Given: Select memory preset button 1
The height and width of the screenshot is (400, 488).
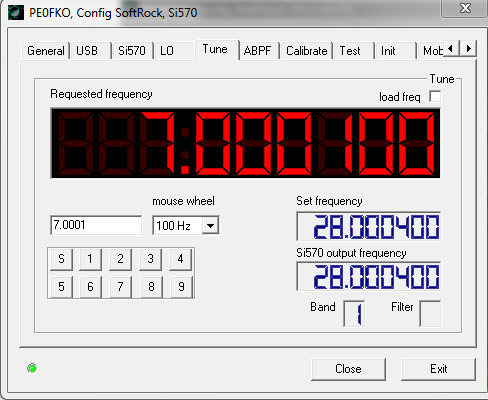Looking at the screenshot, I should point(90,259).
